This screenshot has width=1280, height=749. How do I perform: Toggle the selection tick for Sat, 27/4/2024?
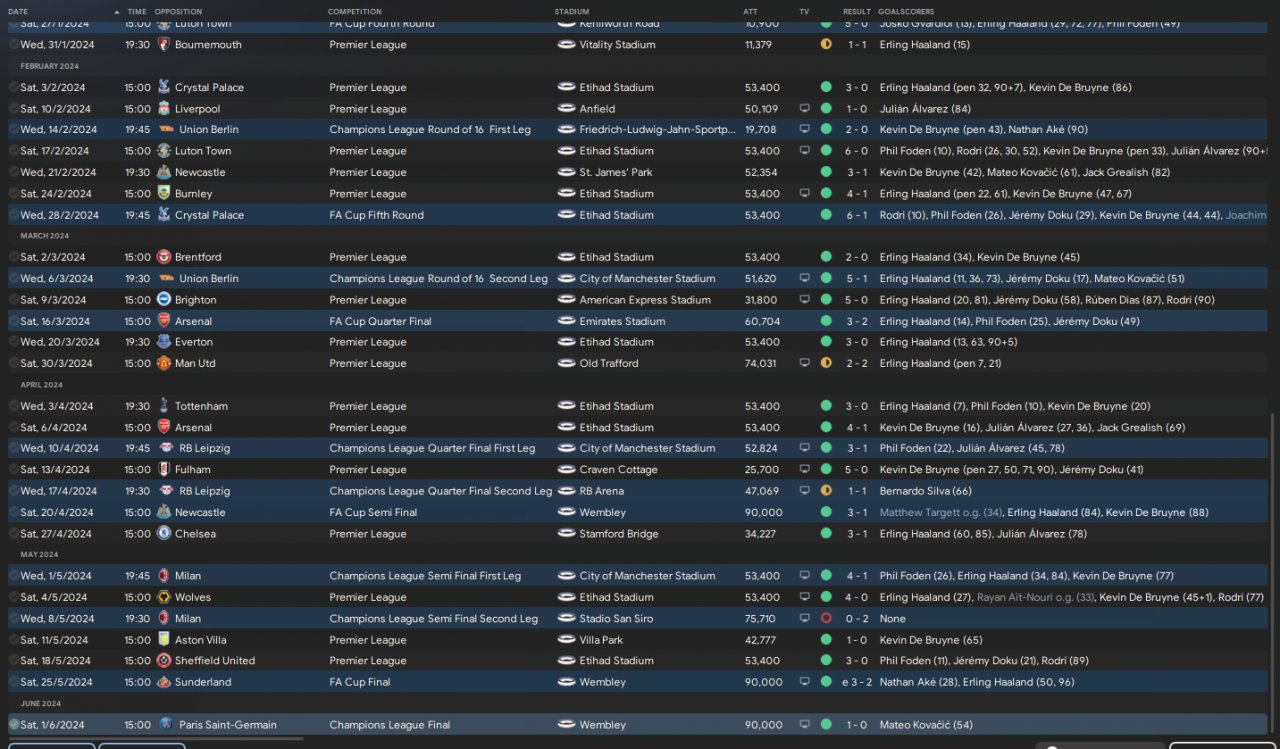click(x=14, y=534)
